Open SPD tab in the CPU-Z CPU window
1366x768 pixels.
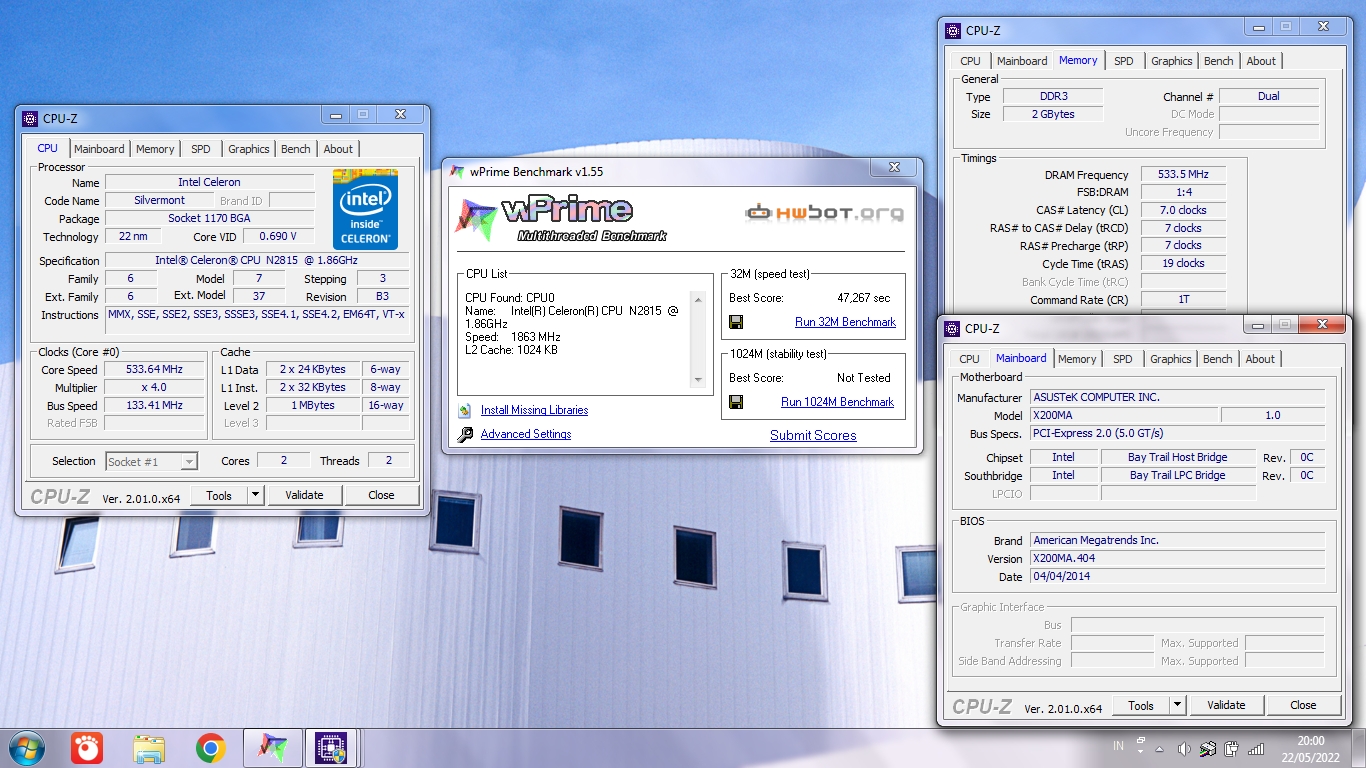pyautogui.click(x=201, y=149)
